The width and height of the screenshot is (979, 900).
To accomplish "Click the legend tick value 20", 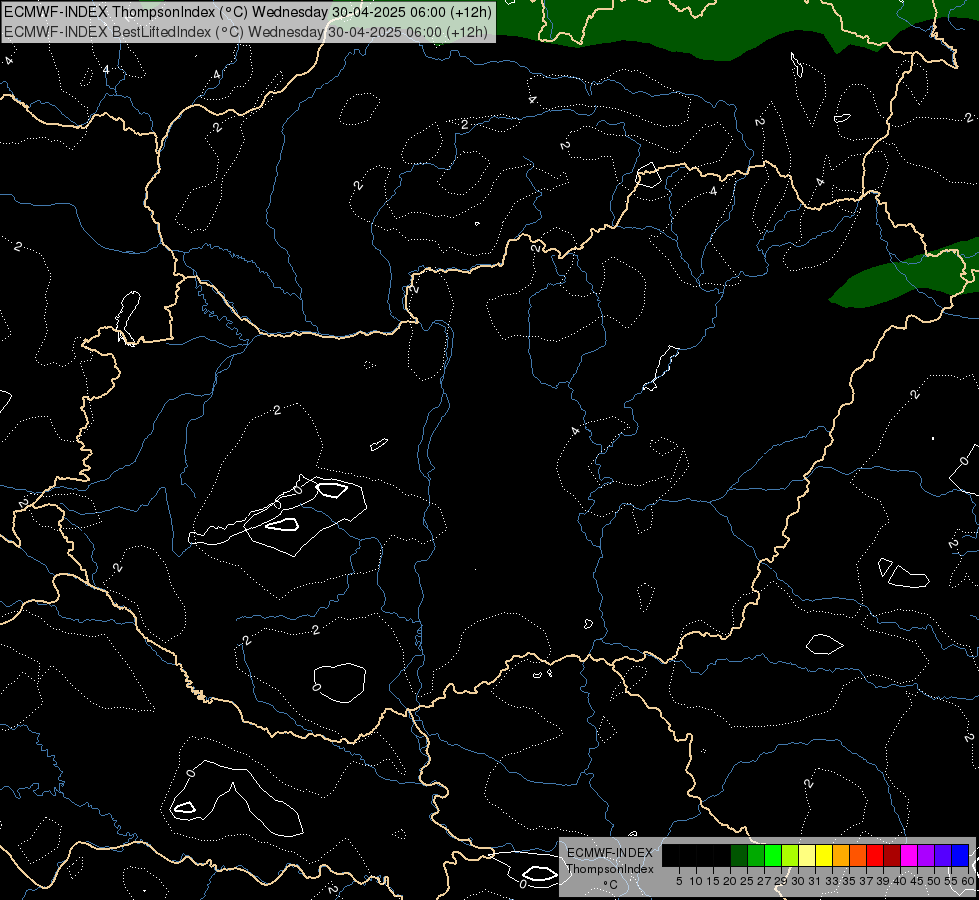I will click(x=730, y=881).
